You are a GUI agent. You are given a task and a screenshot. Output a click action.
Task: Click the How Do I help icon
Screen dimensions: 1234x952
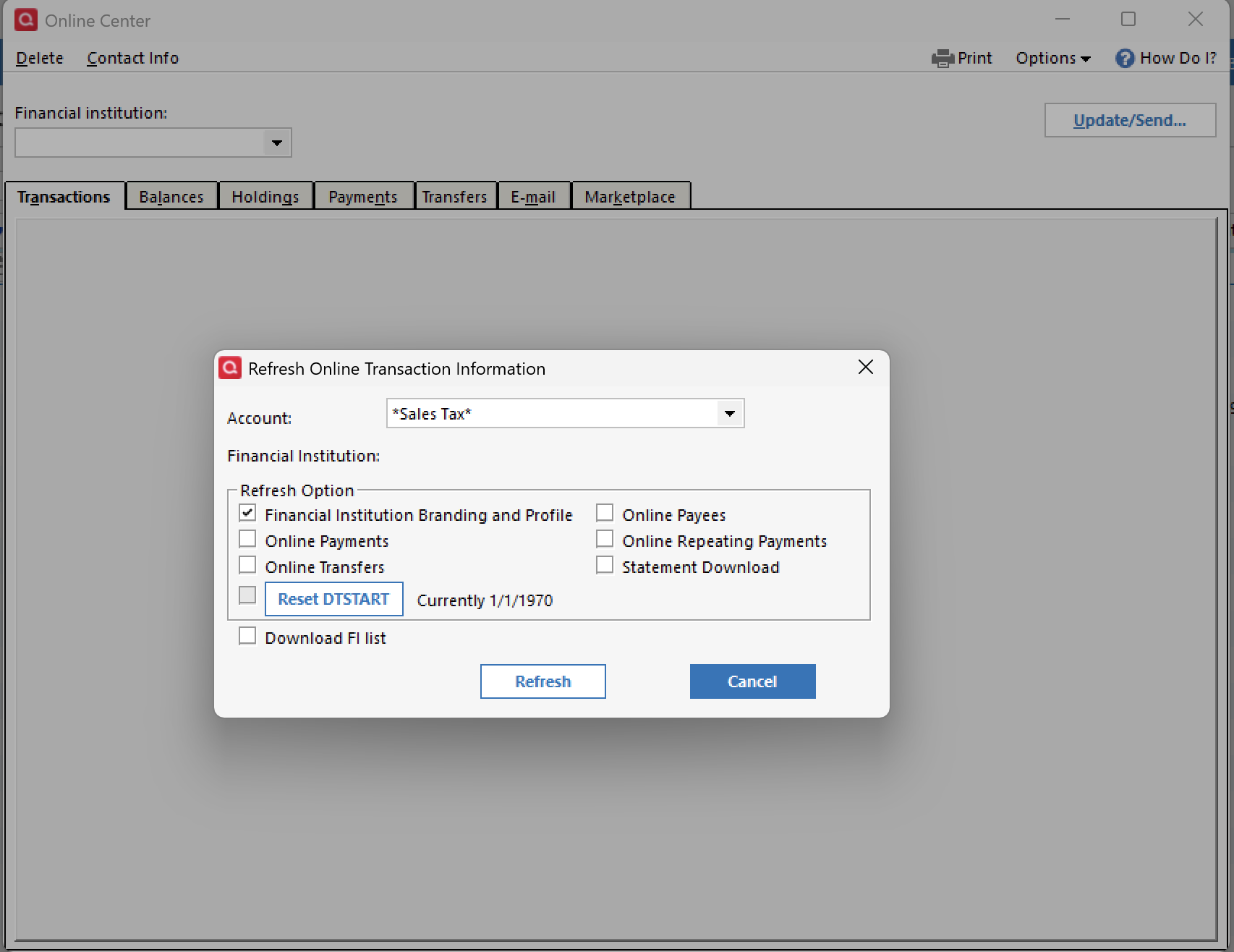1125,59
